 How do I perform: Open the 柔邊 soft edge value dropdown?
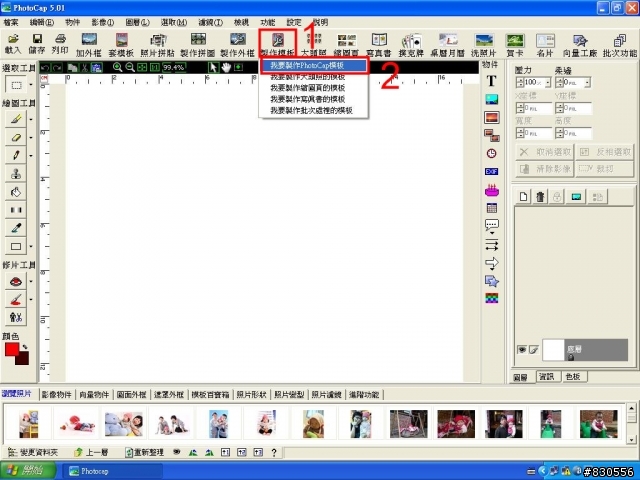[x=587, y=82]
